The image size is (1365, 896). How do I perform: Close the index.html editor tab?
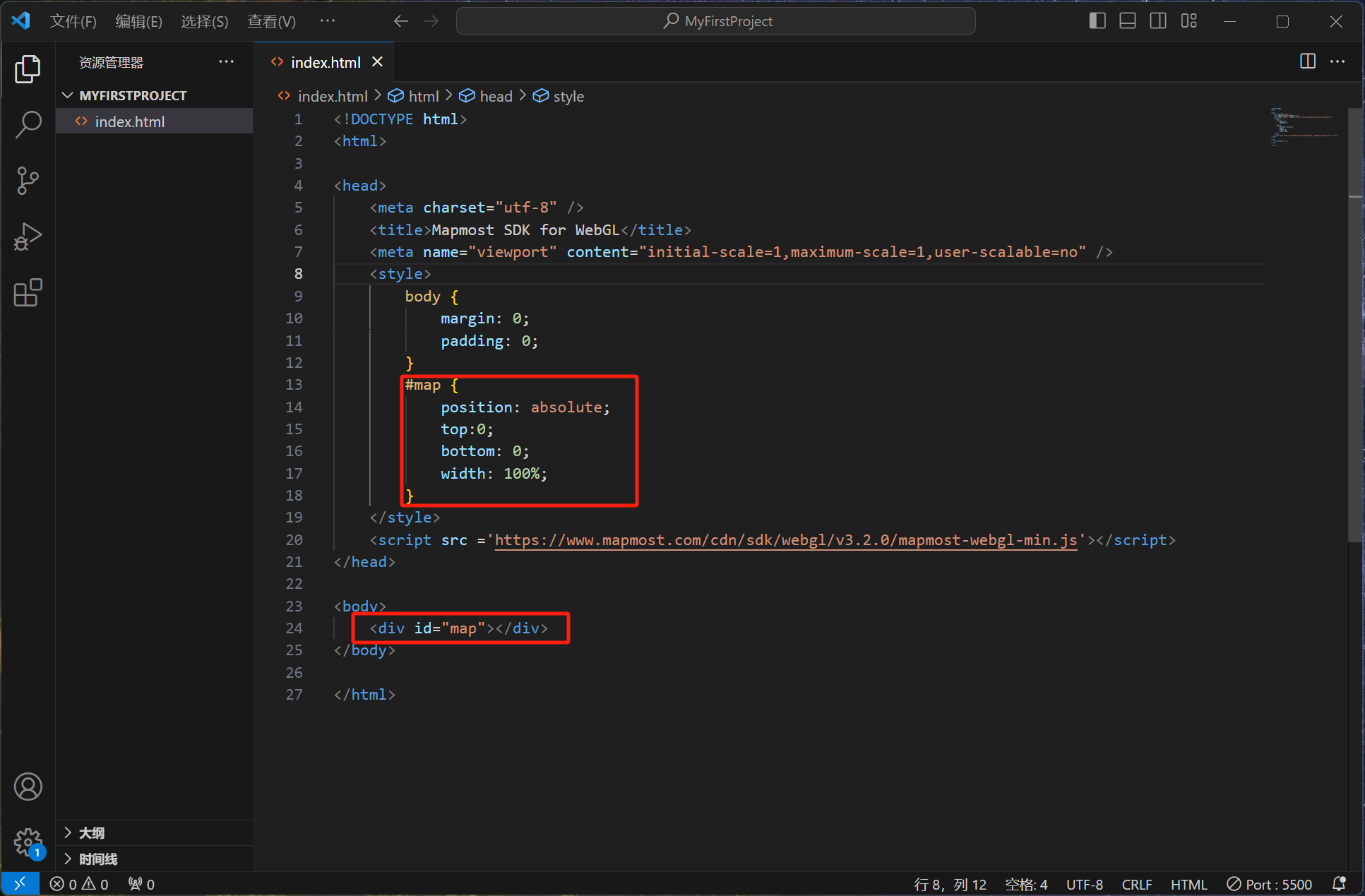[378, 62]
